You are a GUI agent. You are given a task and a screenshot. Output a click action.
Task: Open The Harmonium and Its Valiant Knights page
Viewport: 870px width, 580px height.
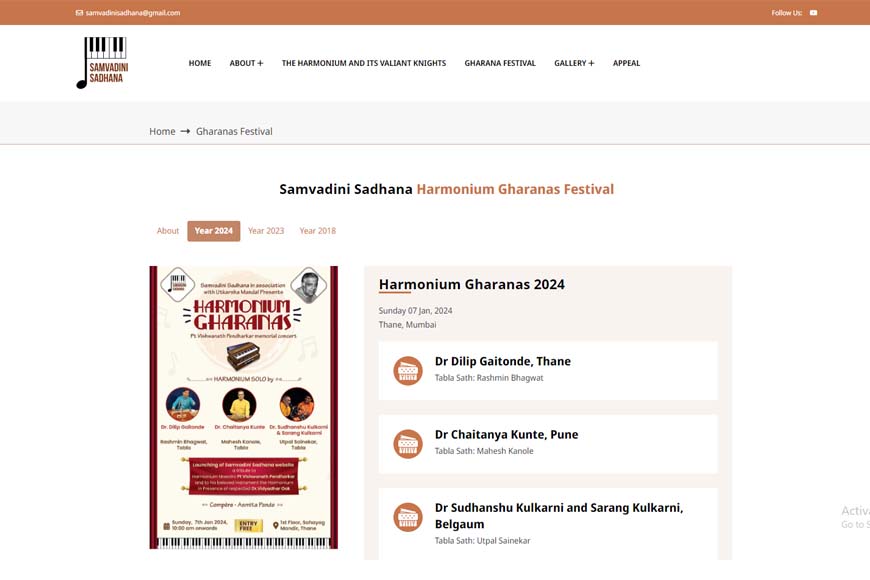coord(364,63)
